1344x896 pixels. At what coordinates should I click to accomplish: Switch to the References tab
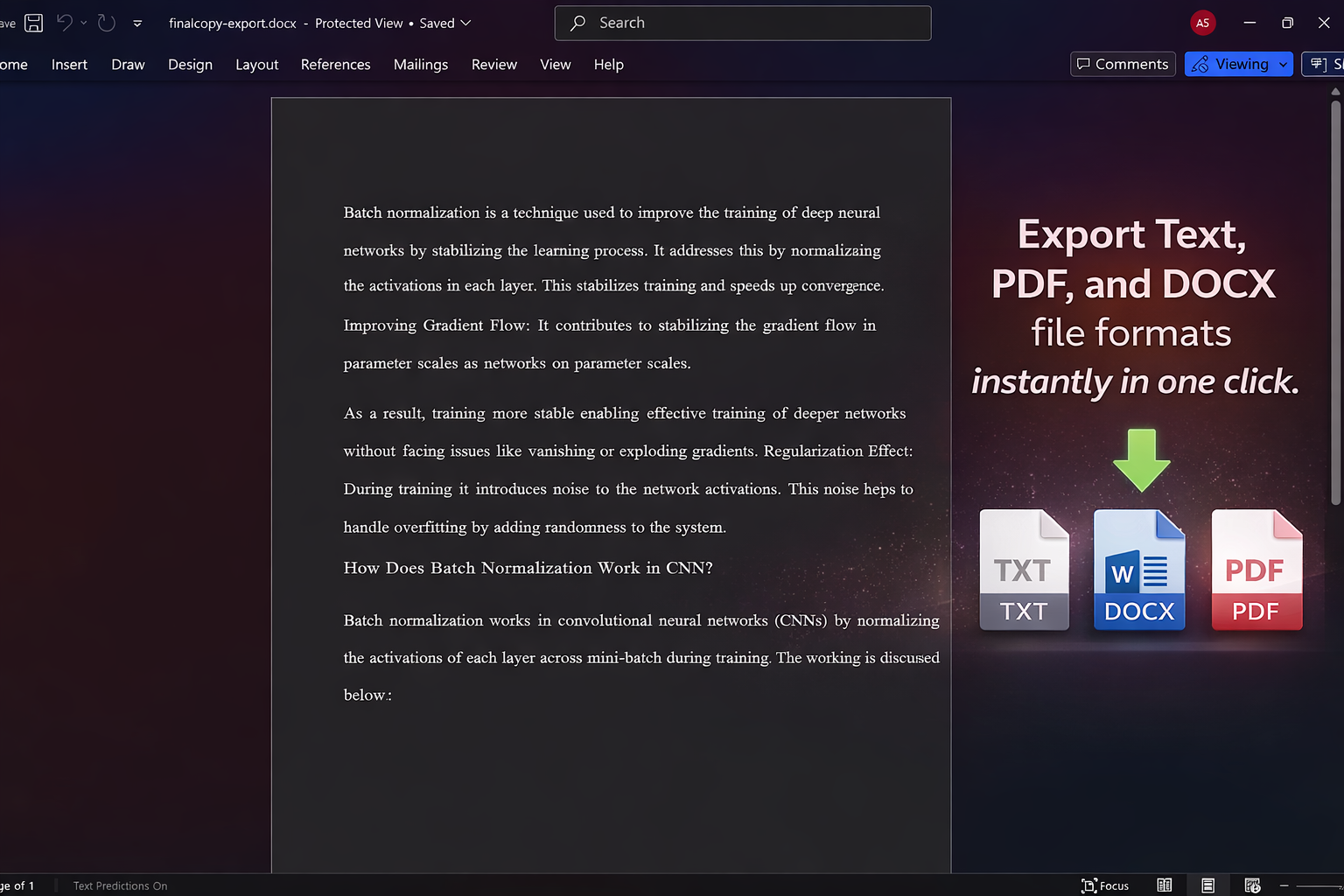click(335, 64)
